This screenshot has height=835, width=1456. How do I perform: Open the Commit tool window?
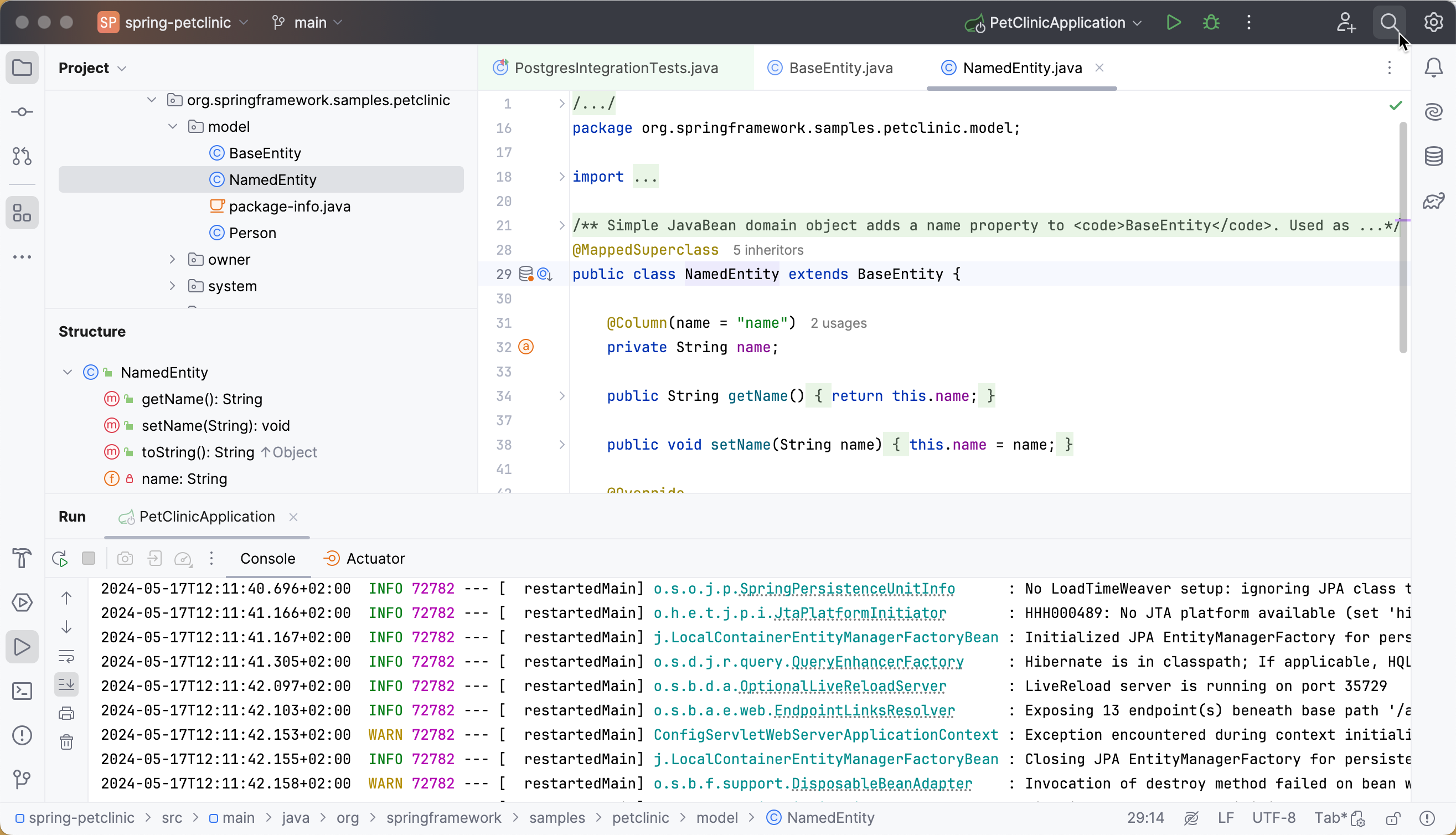coord(22,112)
